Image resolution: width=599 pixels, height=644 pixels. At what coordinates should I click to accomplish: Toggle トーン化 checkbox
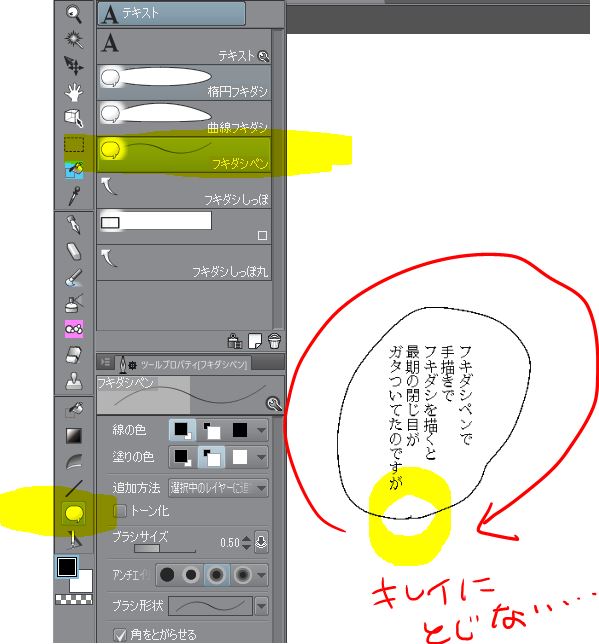click(x=120, y=511)
